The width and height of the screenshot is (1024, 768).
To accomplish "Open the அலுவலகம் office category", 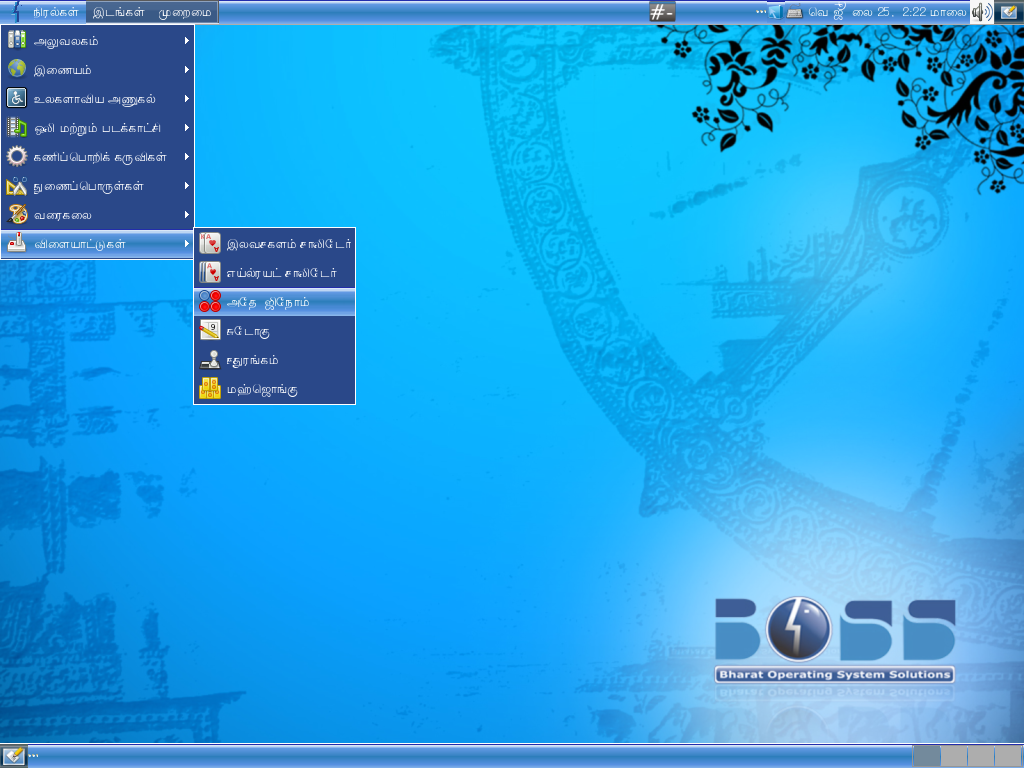I will 97,40.
